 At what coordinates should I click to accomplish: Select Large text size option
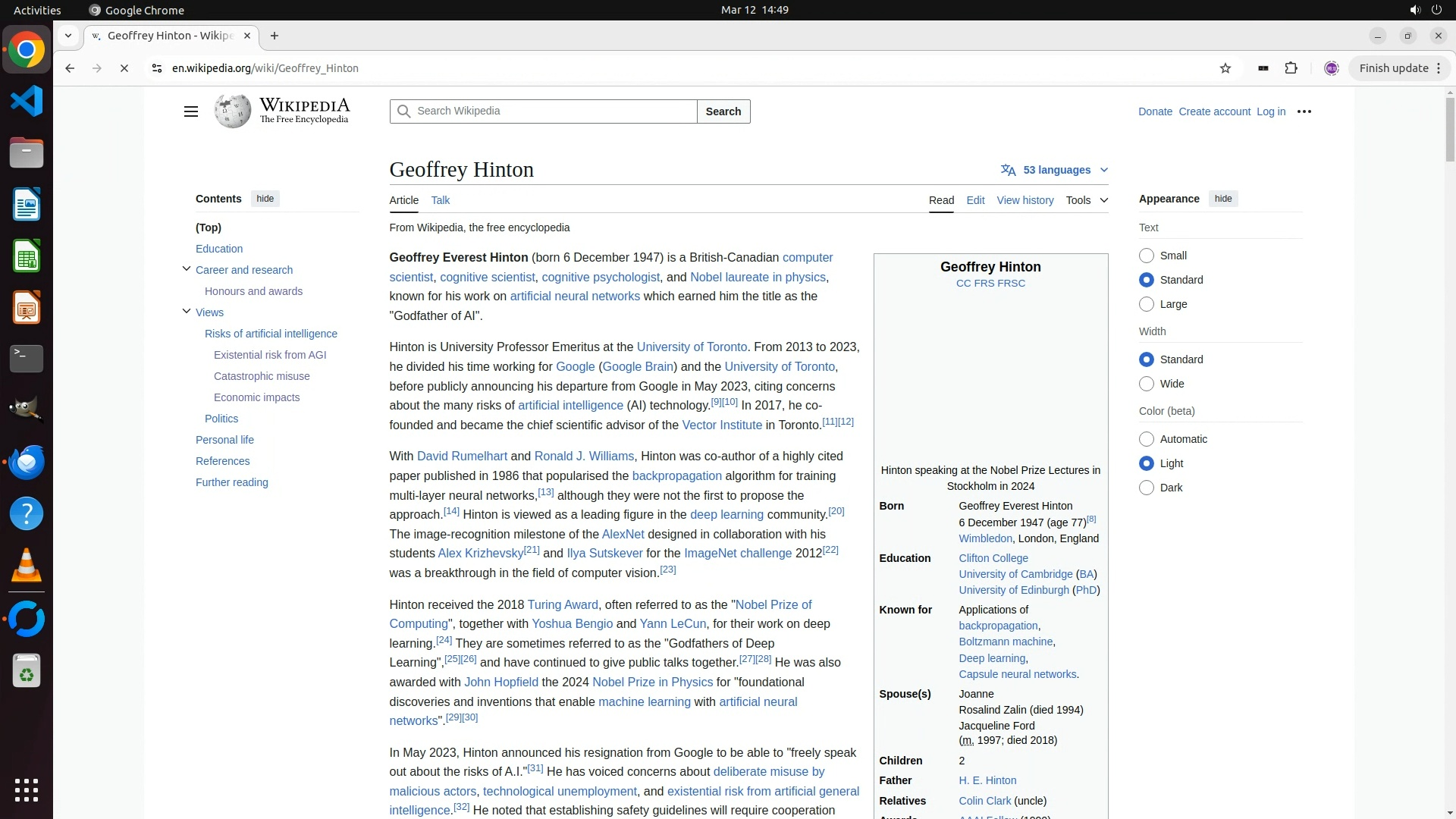point(1147,304)
